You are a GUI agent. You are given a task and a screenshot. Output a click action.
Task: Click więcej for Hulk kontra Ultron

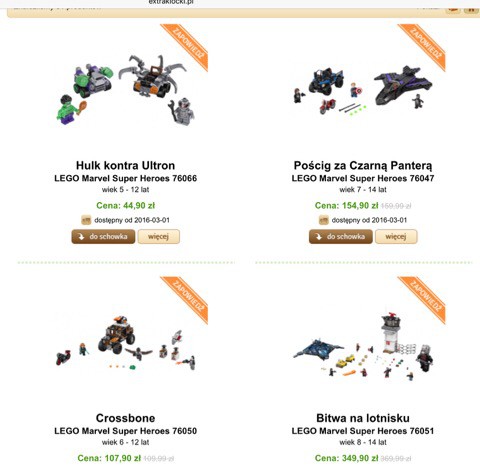pyautogui.click(x=159, y=237)
